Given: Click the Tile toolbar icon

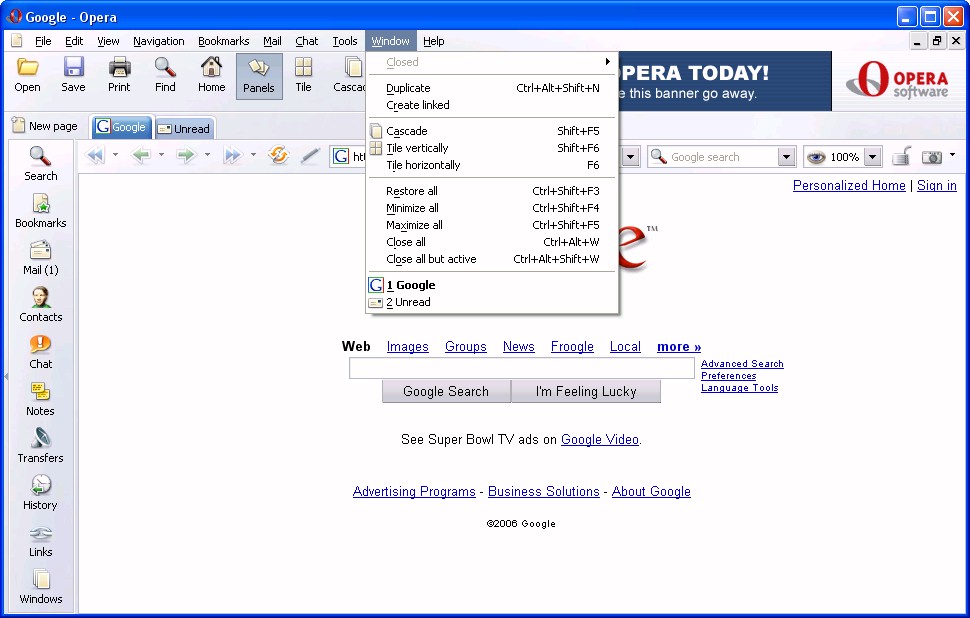Looking at the screenshot, I should pyautogui.click(x=303, y=67).
